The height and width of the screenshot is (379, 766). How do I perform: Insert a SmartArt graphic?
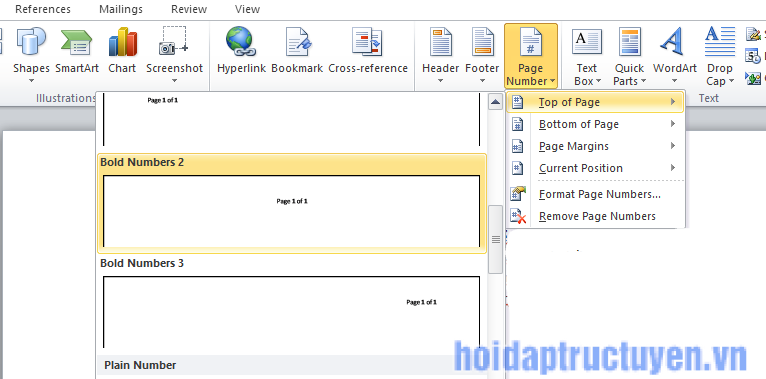pos(77,55)
